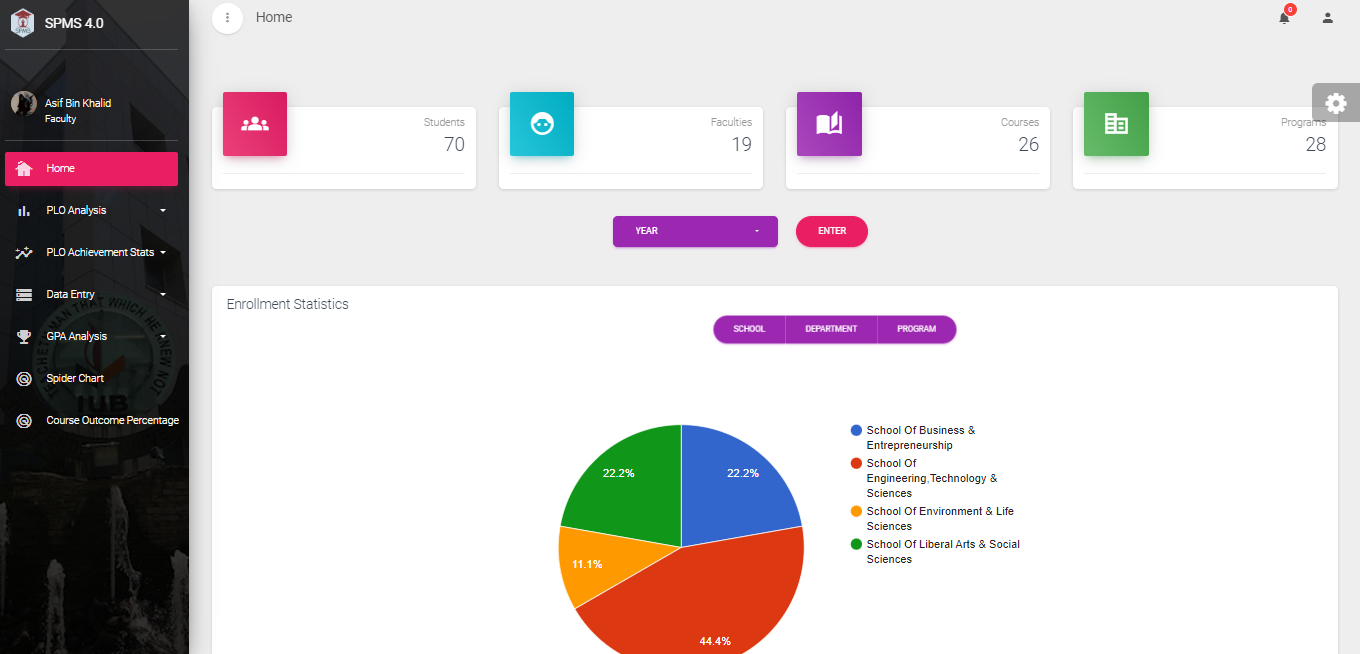Viewport: 1360px width, 654px height.
Task: Expand the PLO Analysis menu
Action: (91, 211)
